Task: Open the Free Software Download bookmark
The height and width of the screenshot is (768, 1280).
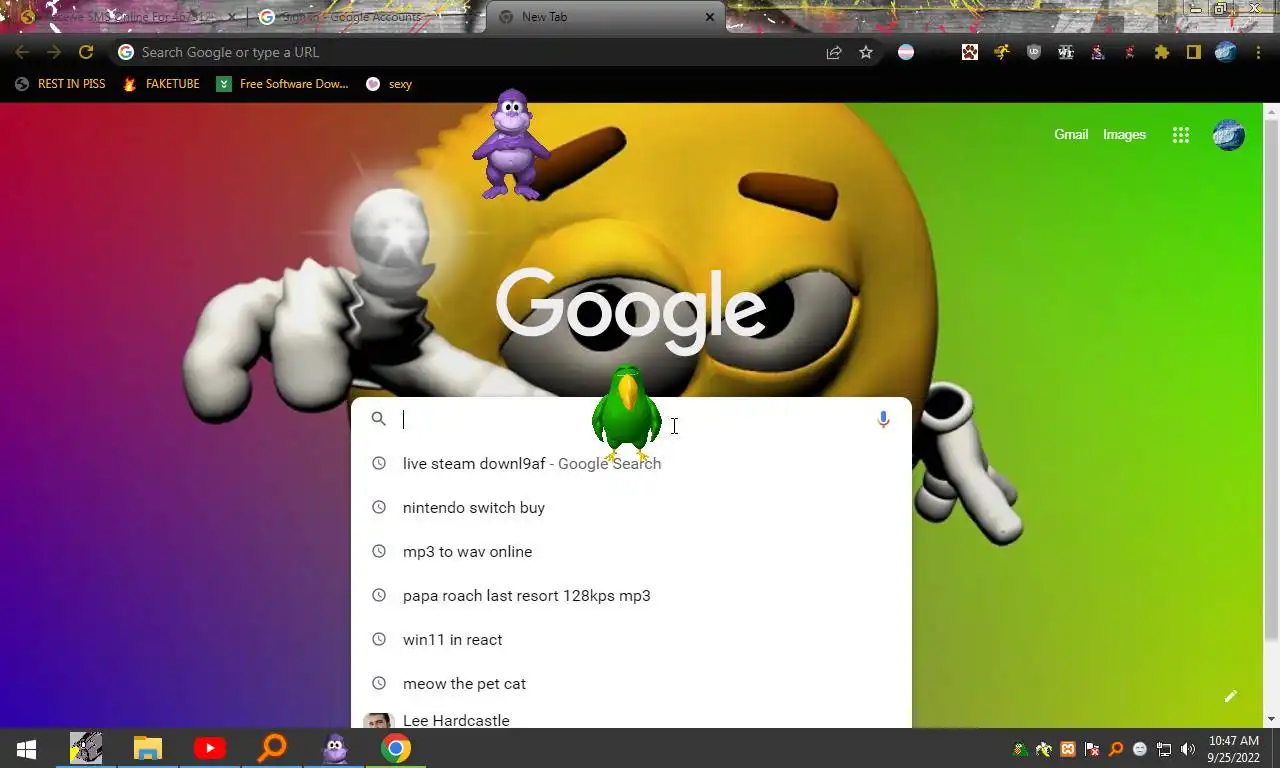Action: [x=283, y=84]
